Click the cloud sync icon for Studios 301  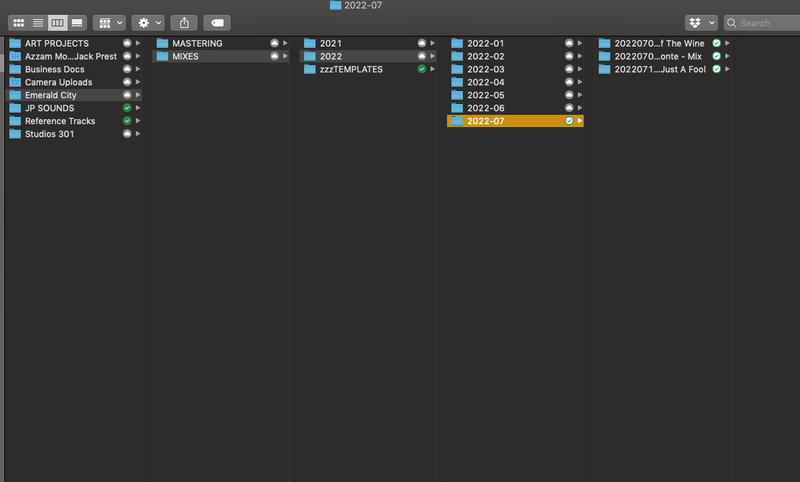(127, 134)
